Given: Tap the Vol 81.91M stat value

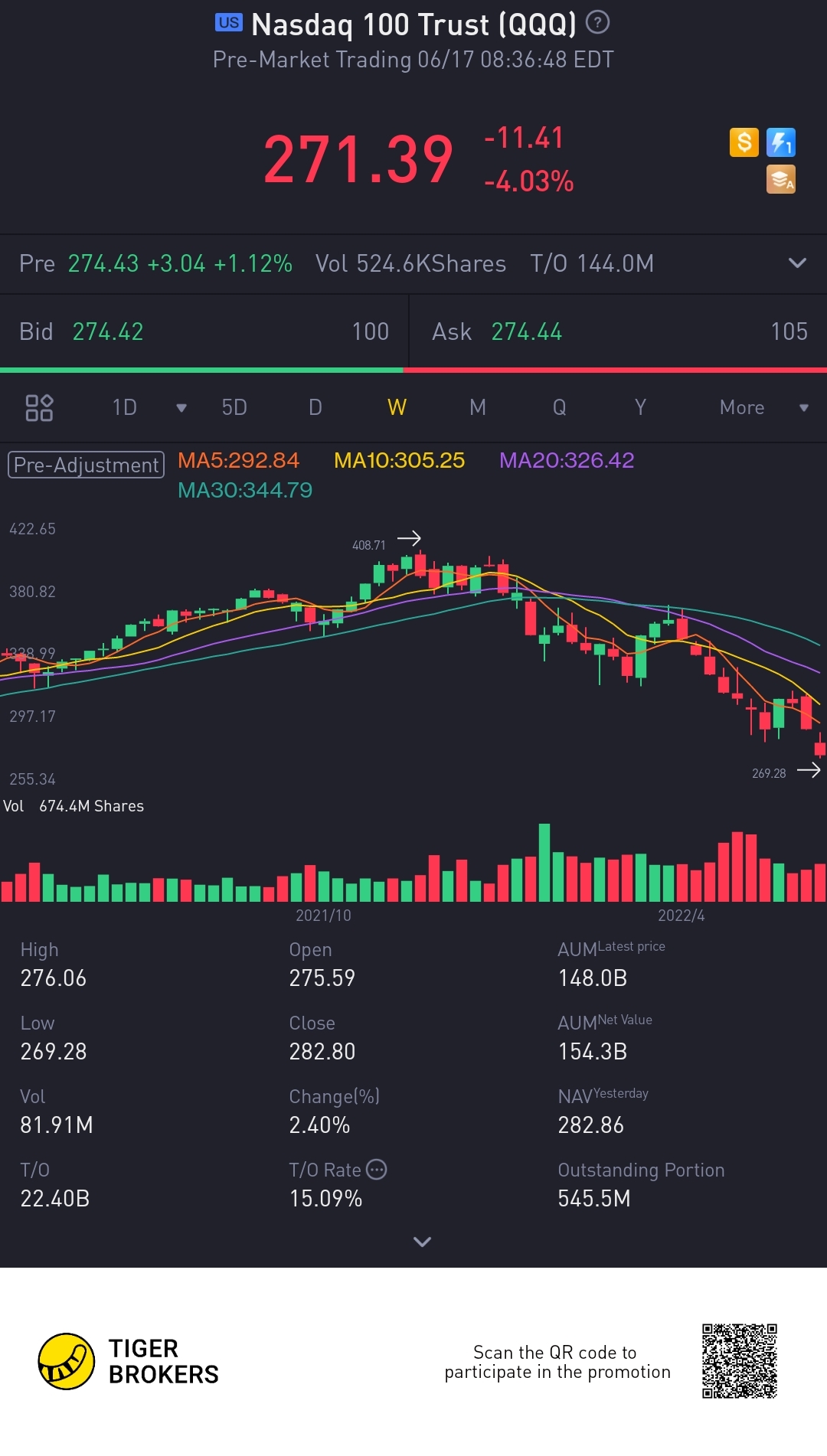Looking at the screenshot, I should click(x=57, y=1125).
